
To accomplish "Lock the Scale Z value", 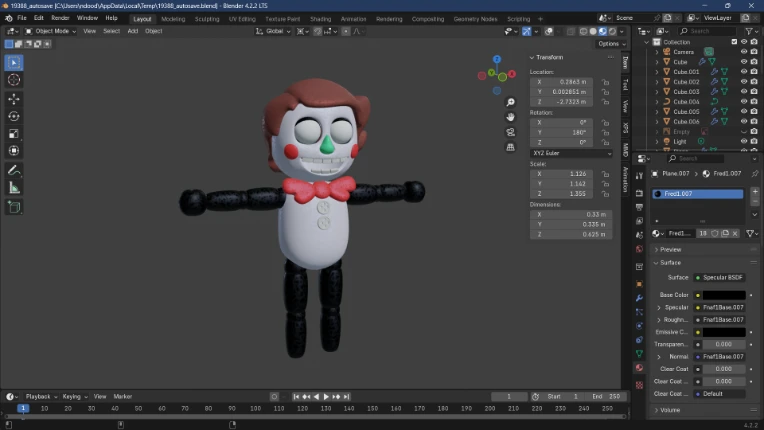I will pyautogui.click(x=605, y=194).
